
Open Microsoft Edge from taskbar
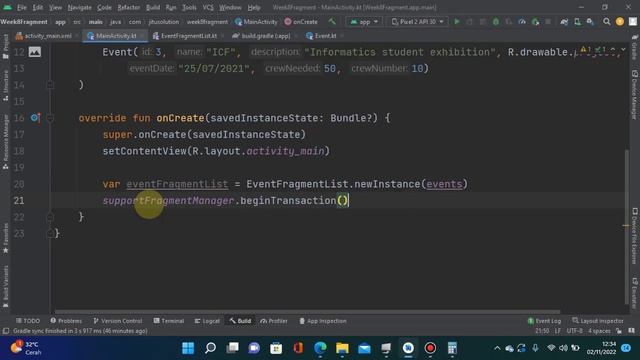320,348
